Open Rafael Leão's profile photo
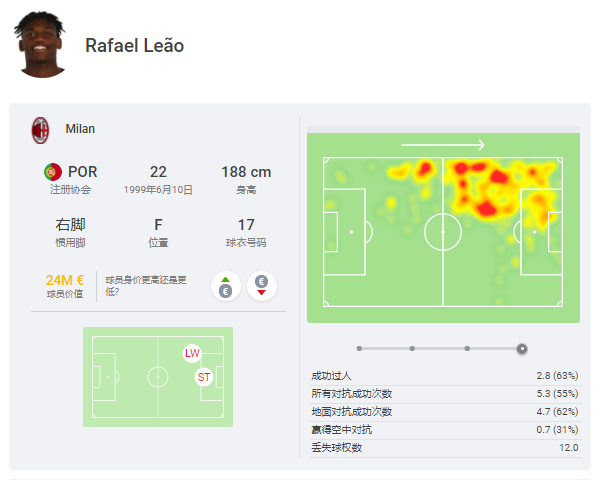The height and width of the screenshot is (480, 600). click(x=40, y=45)
